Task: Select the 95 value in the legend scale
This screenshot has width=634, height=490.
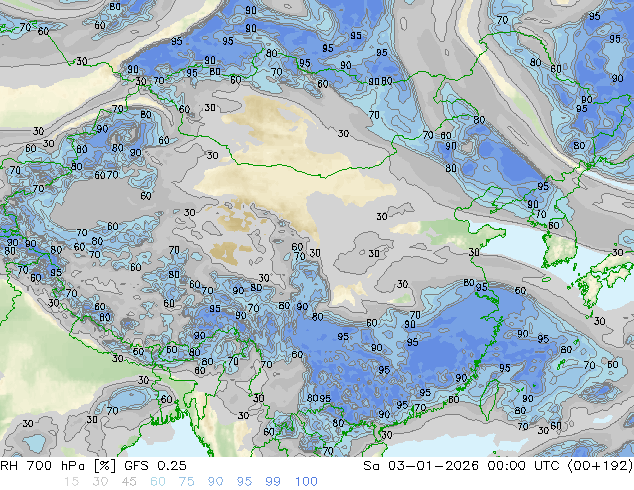Action: pyautogui.click(x=244, y=482)
